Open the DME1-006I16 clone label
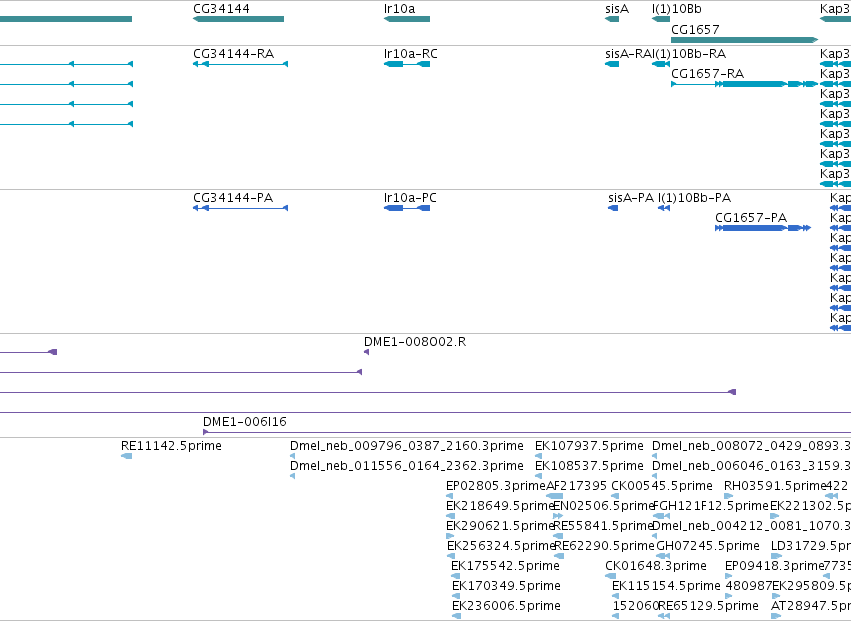 tap(245, 422)
